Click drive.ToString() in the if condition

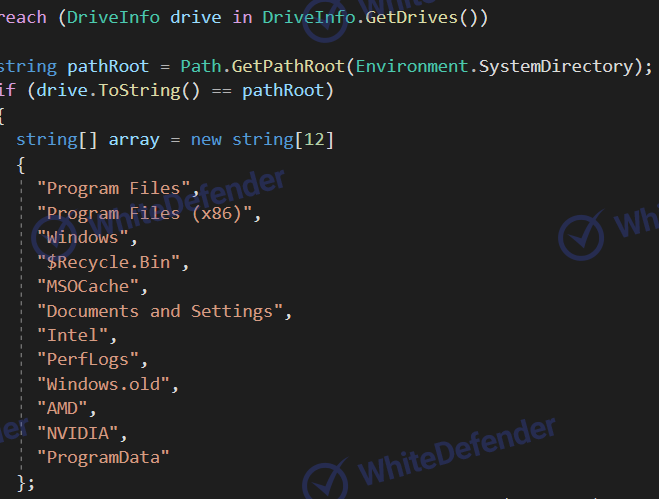[118, 91]
